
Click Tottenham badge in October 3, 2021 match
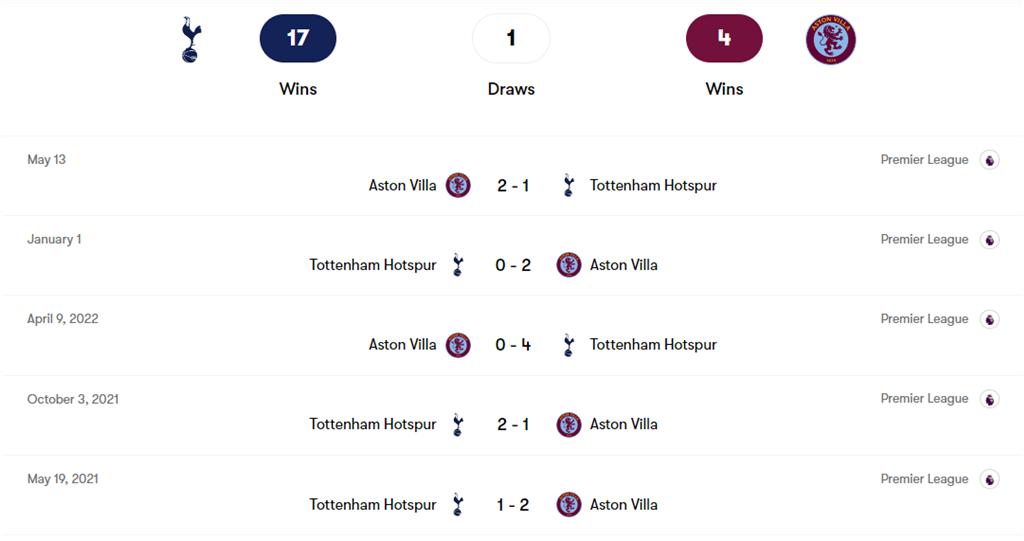click(x=458, y=425)
